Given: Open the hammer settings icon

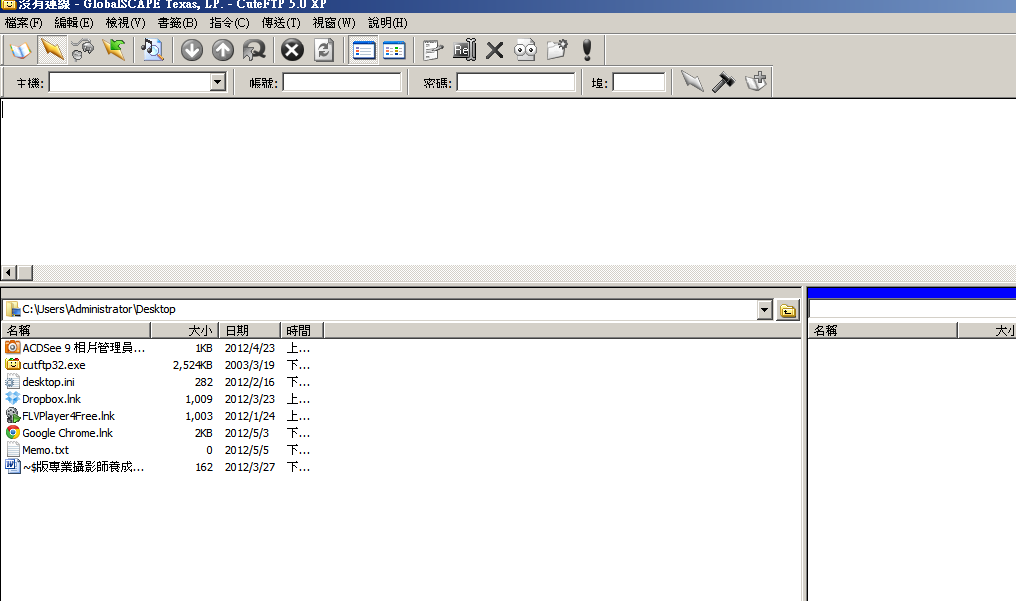Looking at the screenshot, I should (723, 82).
